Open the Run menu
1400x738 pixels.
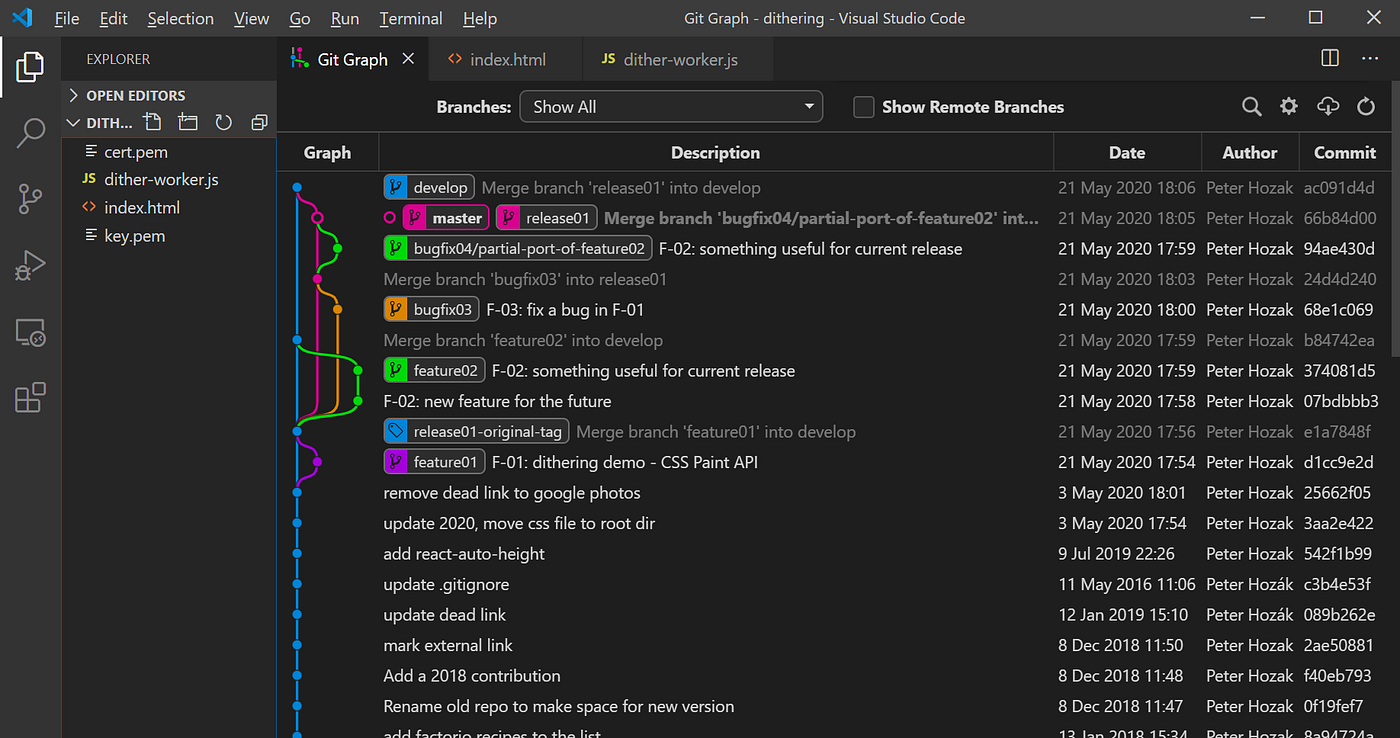pyautogui.click(x=345, y=19)
